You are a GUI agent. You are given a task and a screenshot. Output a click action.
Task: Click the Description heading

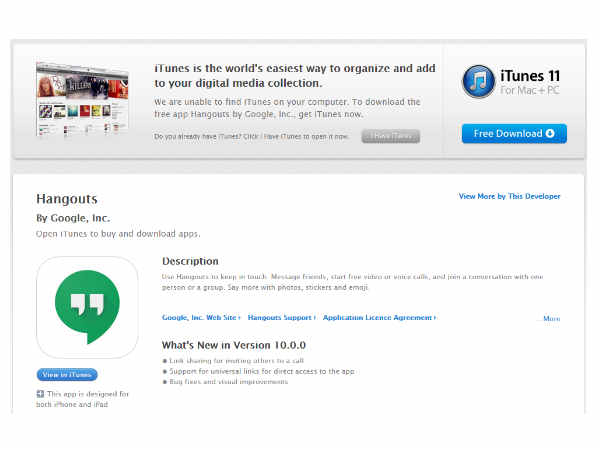[190, 261]
